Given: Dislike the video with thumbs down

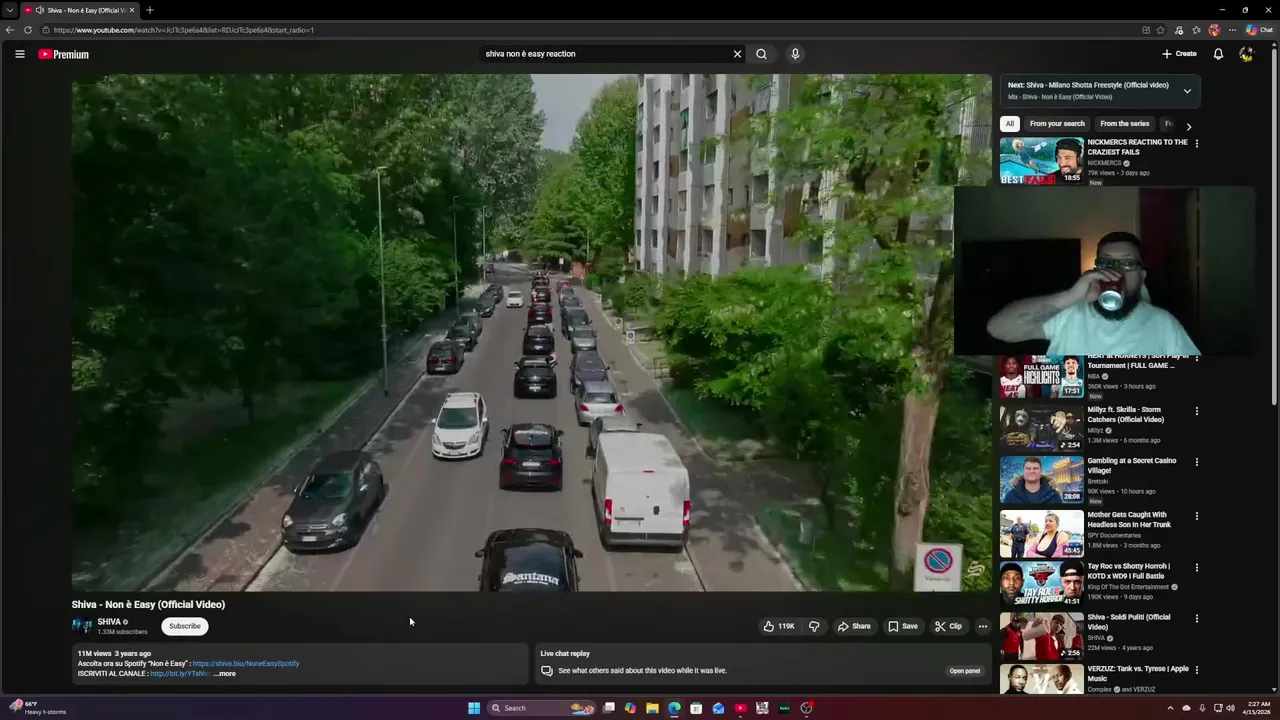Looking at the screenshot, I should tap(814, 626).
